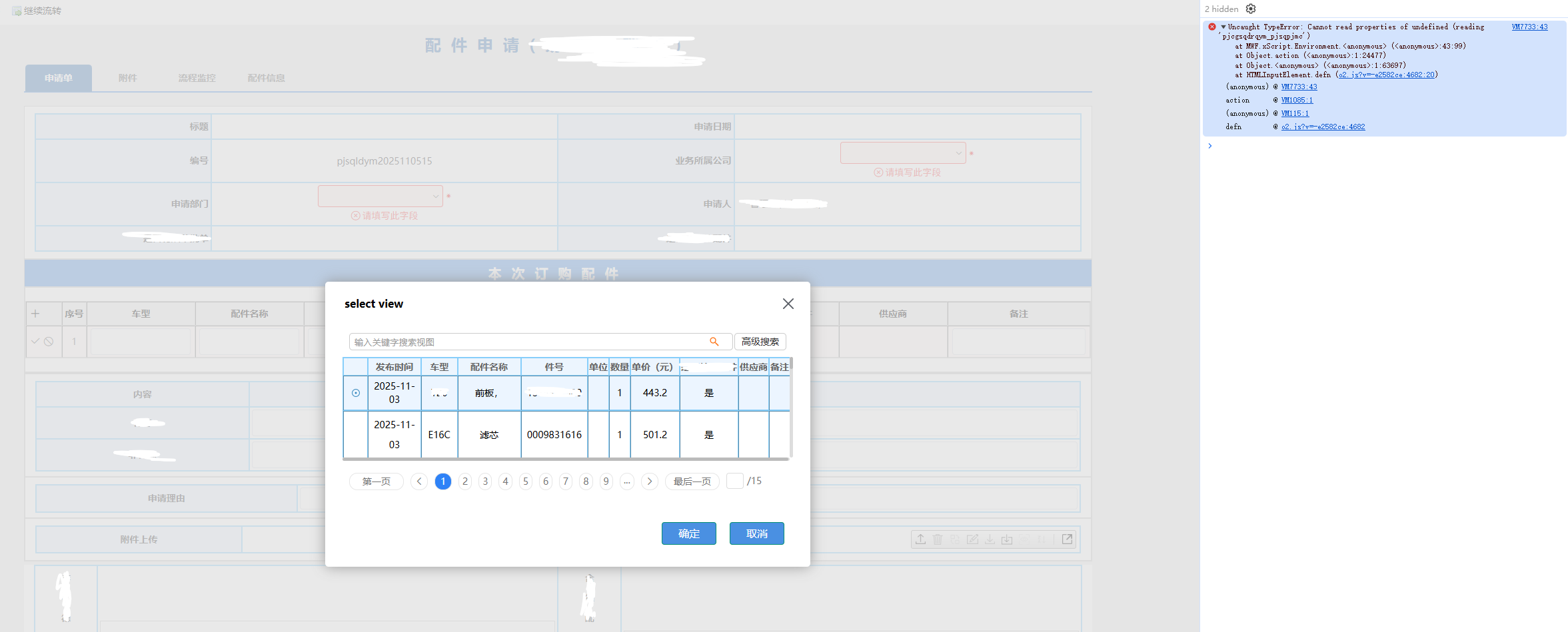
Task: Open the o2.js?v=-e2582ce:4682 defn link
Action: (x=1323, y=127)
